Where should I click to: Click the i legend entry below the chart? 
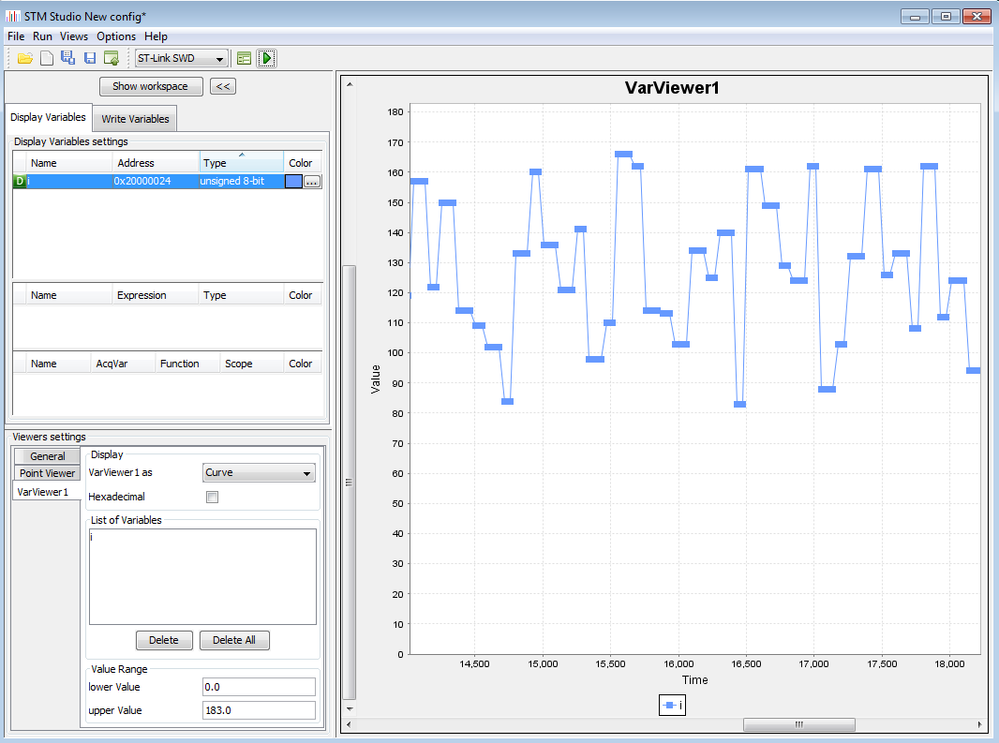(x=672, y=705)
